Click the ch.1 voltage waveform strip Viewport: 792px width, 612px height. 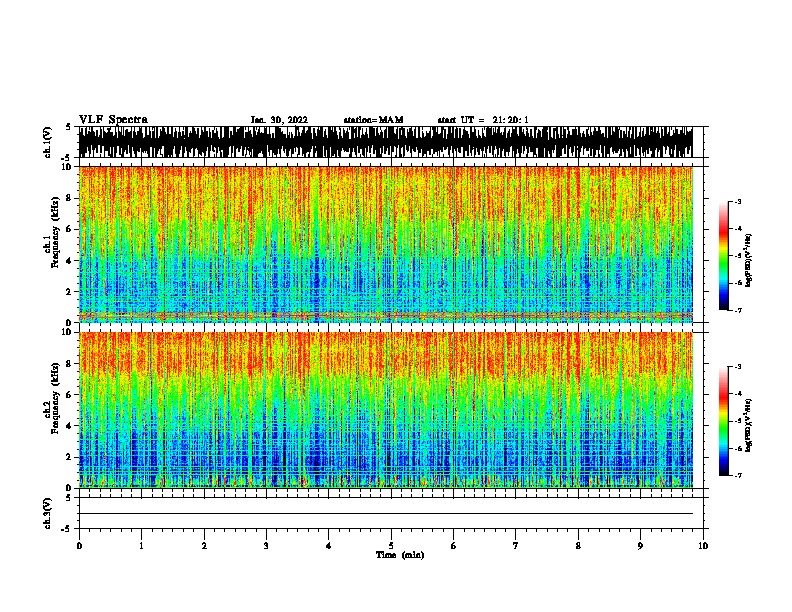pyautogui.click(x=386, y=142)
